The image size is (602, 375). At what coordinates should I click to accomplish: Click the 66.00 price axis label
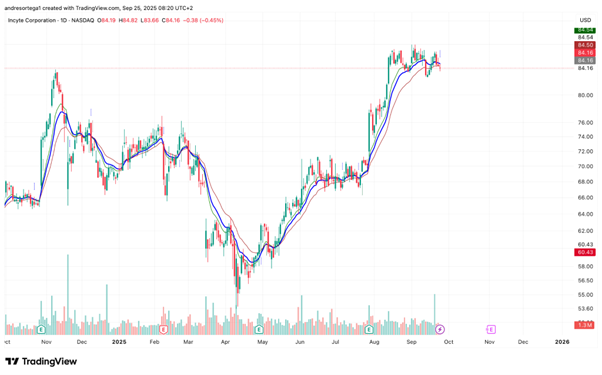585,198
